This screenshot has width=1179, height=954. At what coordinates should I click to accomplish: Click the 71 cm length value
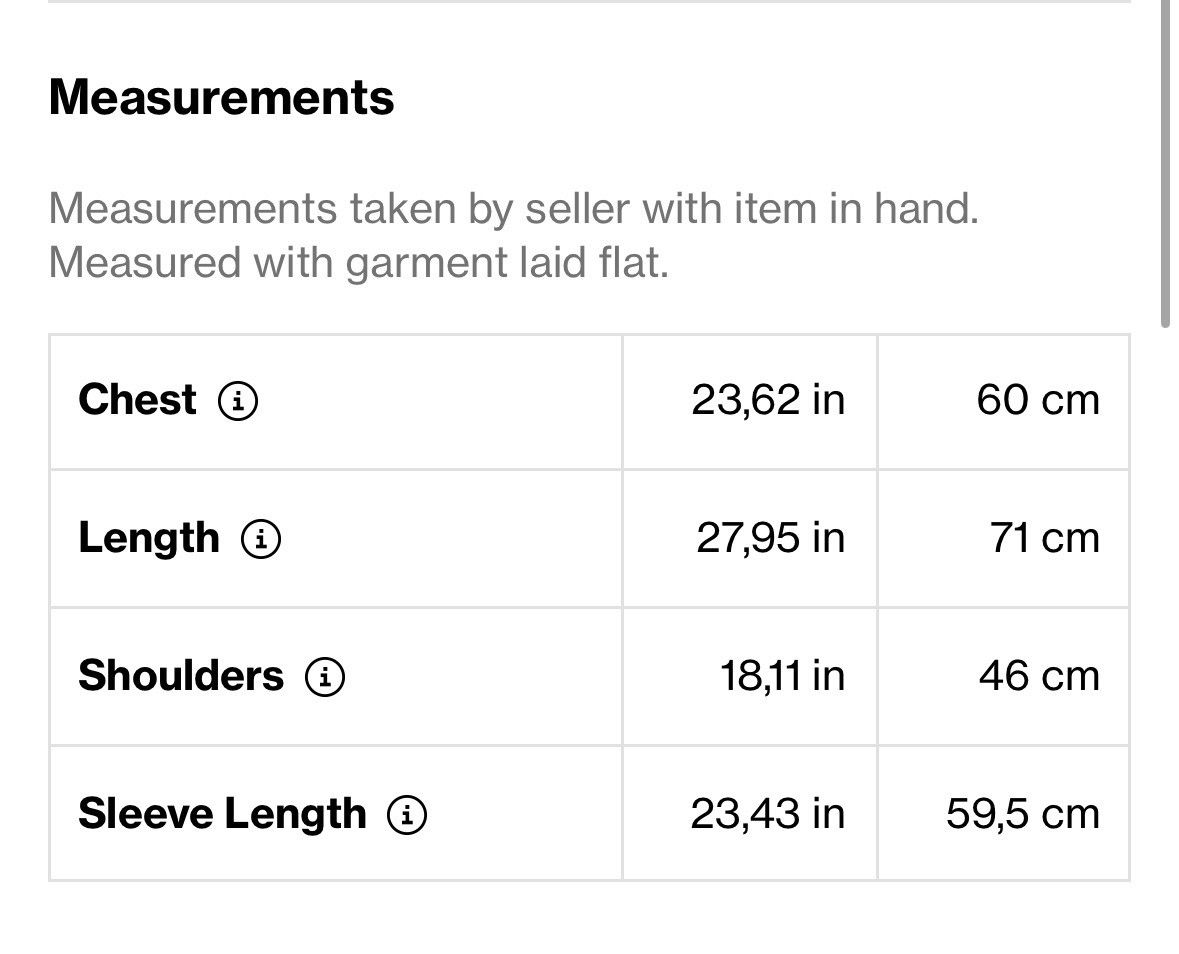(x=1044, y=538)
